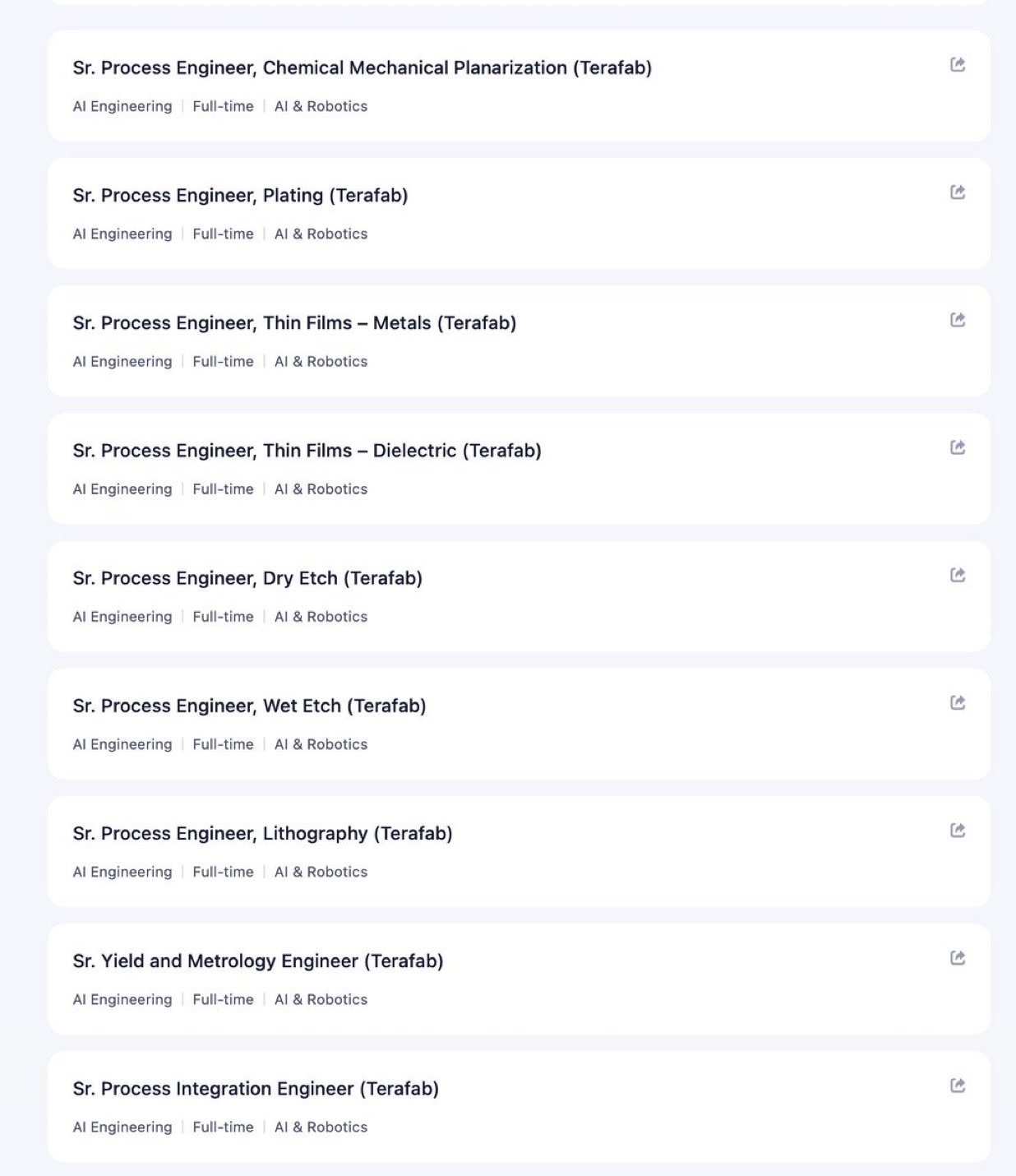The image size is (1016, 1176).
Task: Open Sr. Process Integration Engineer title
Action: click(256, 1089)
